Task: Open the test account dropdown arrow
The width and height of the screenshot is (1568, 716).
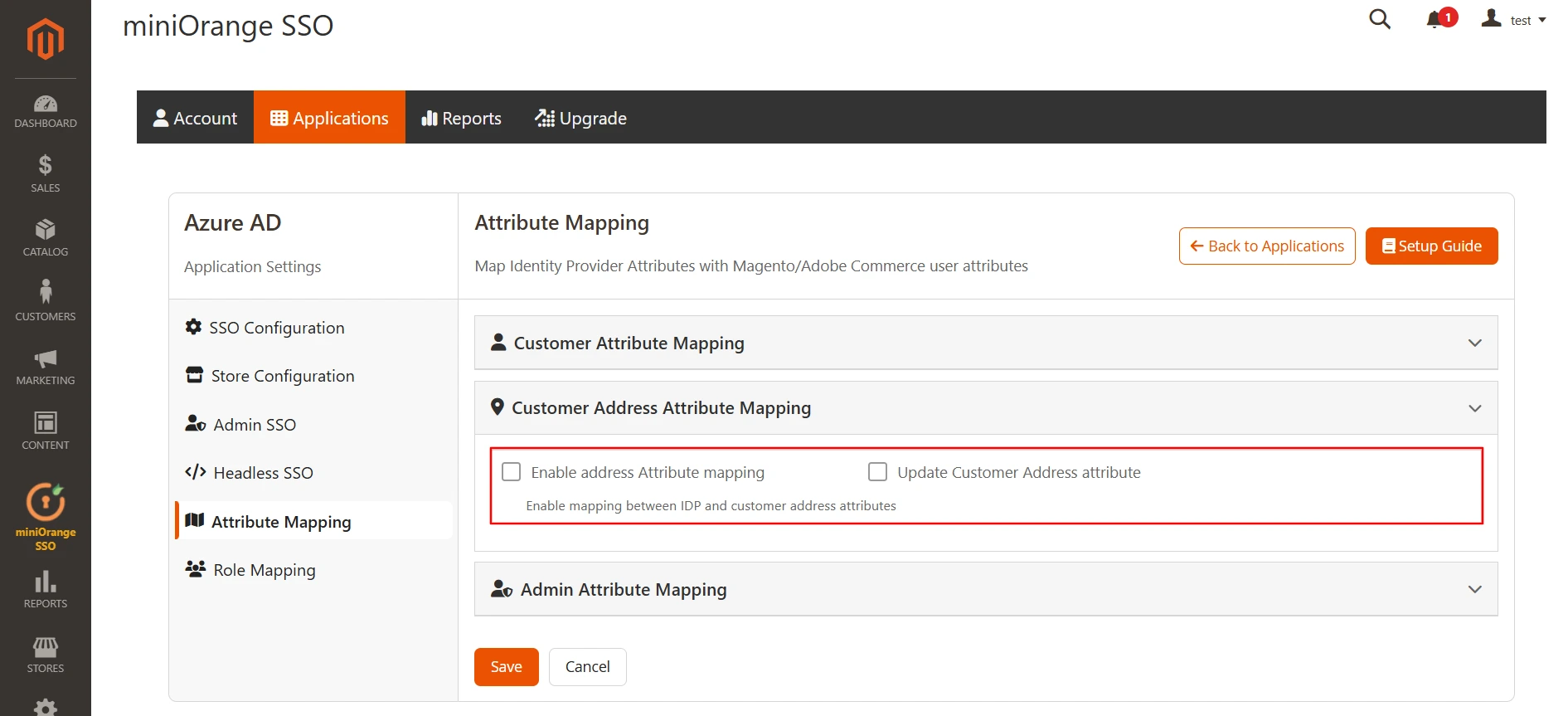Action: pyautogui.click(x=1542, y=20)
